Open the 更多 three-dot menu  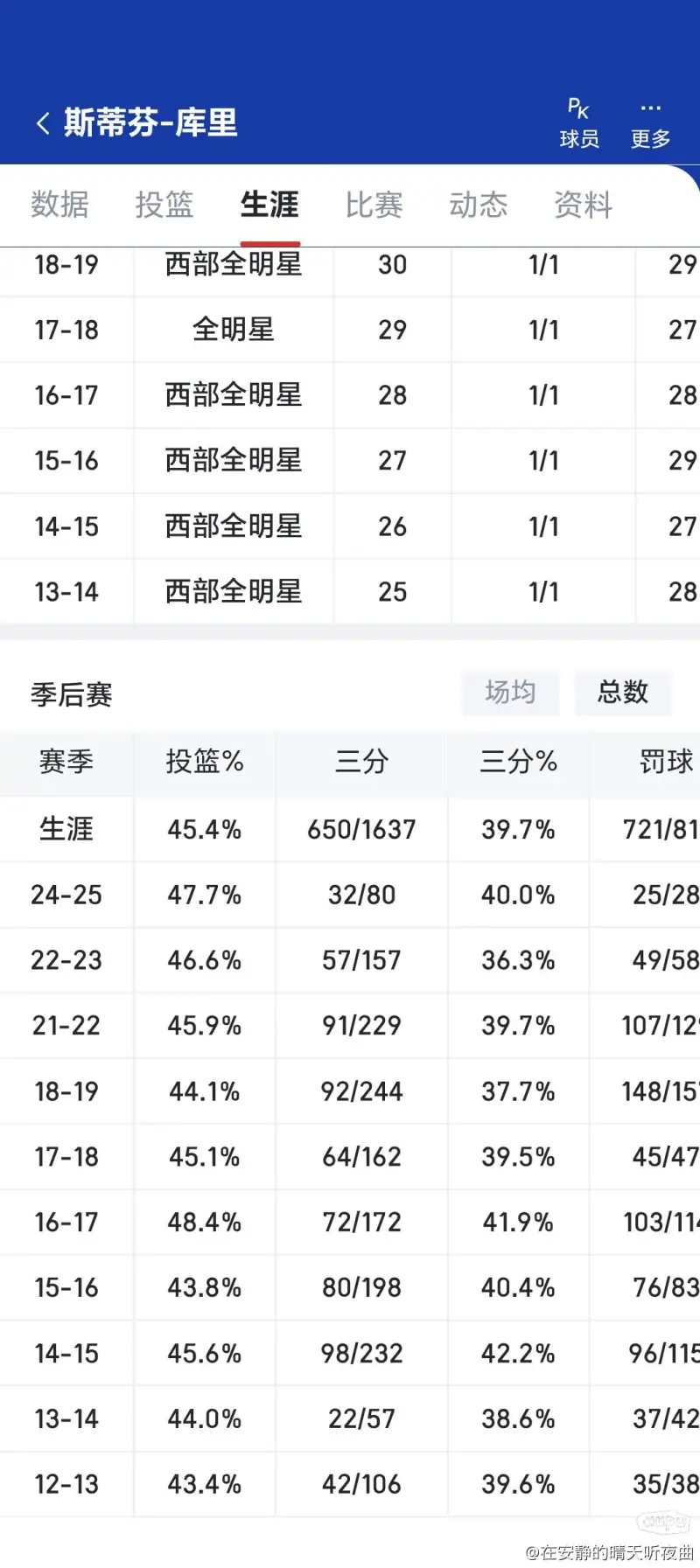pyautogui.click(x=650, y=123)
